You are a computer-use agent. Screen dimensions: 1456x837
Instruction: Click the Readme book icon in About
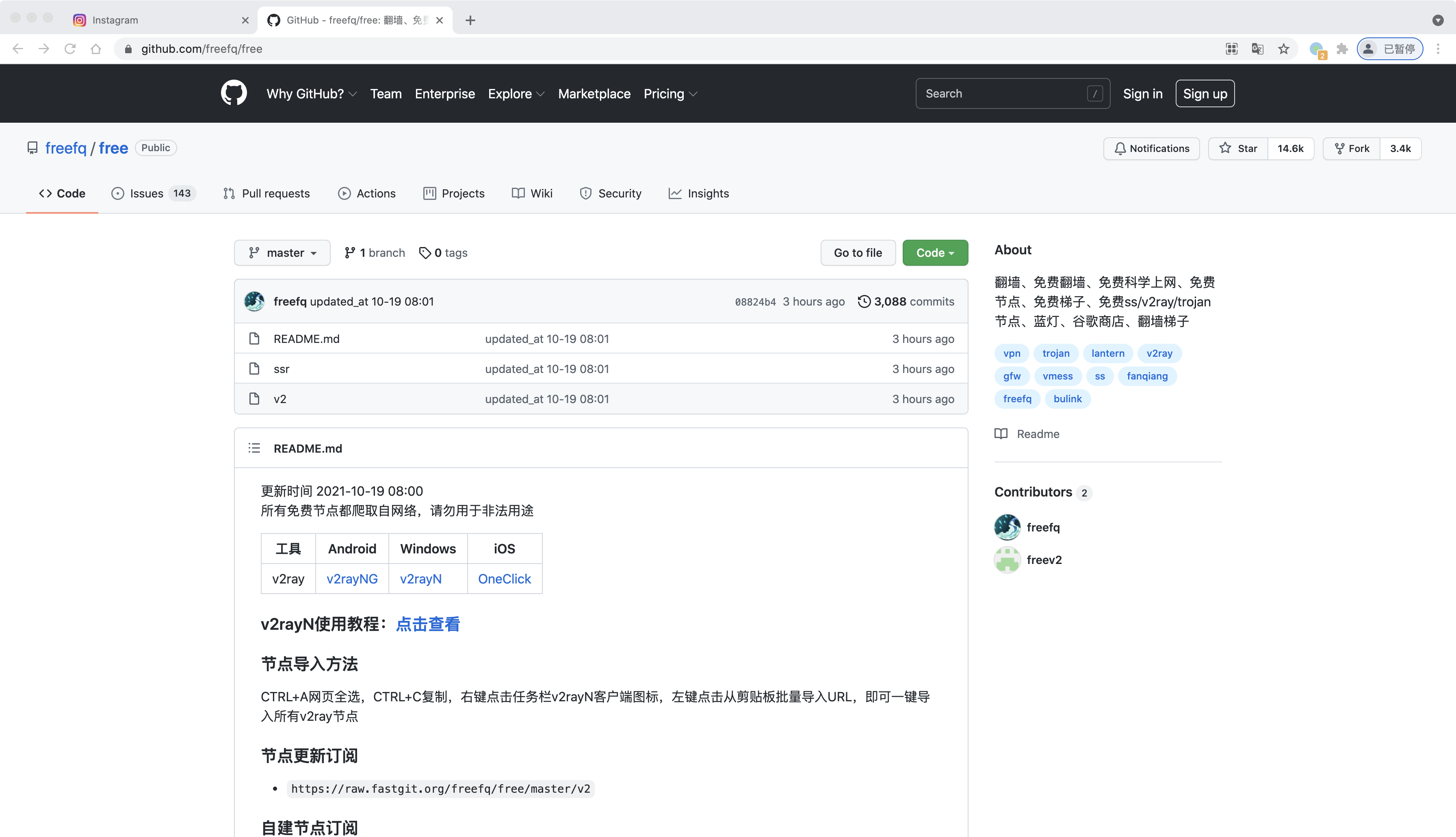click(1001, 434)
